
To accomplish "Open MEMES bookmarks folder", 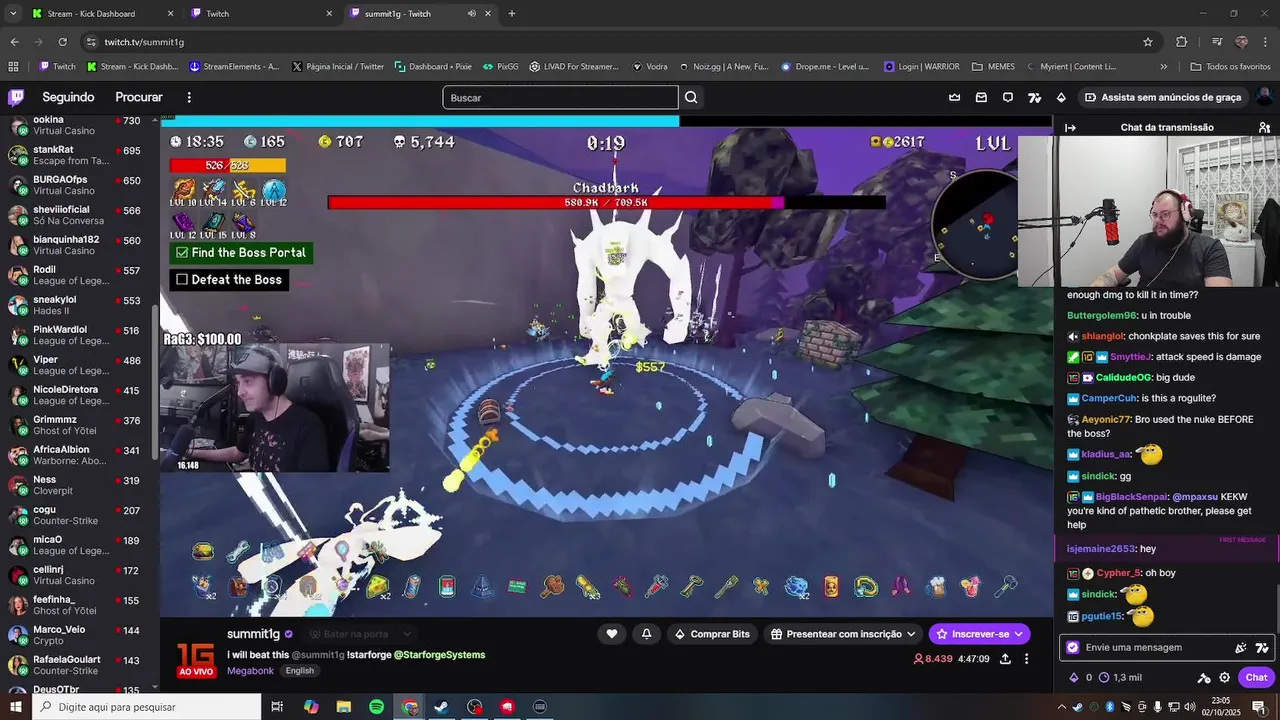I will [x=993, y=67].
